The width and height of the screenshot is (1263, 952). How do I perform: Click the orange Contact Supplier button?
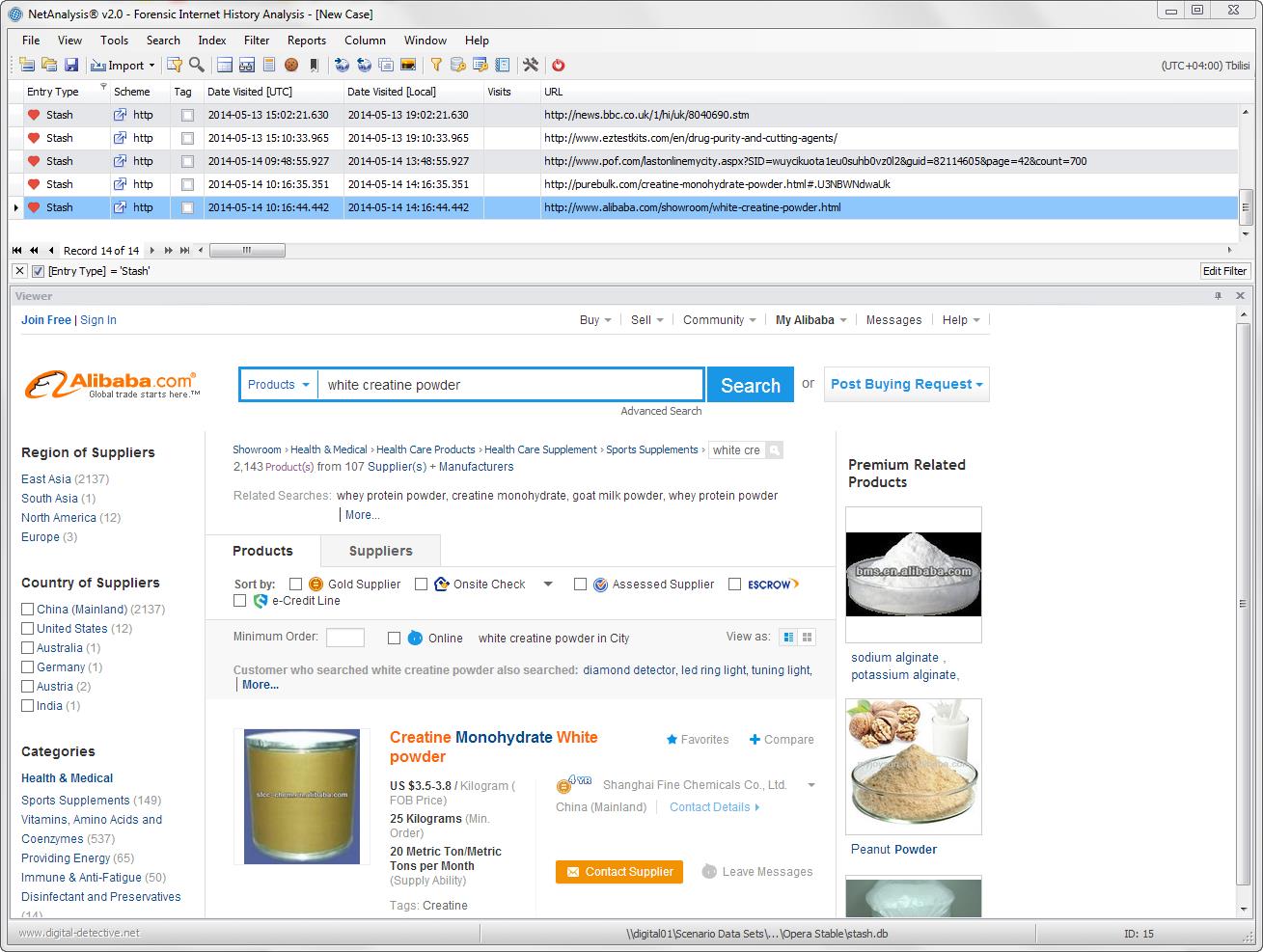(x=619, y=872)
